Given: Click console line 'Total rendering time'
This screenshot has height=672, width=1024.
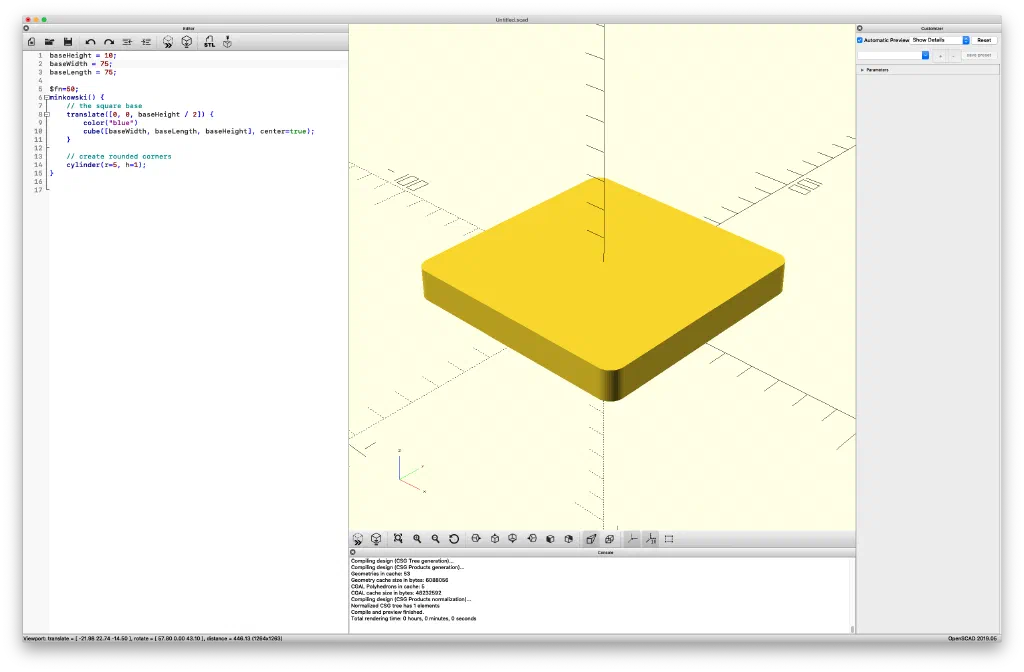Looking at the screenshot, I should click(413, 618).
